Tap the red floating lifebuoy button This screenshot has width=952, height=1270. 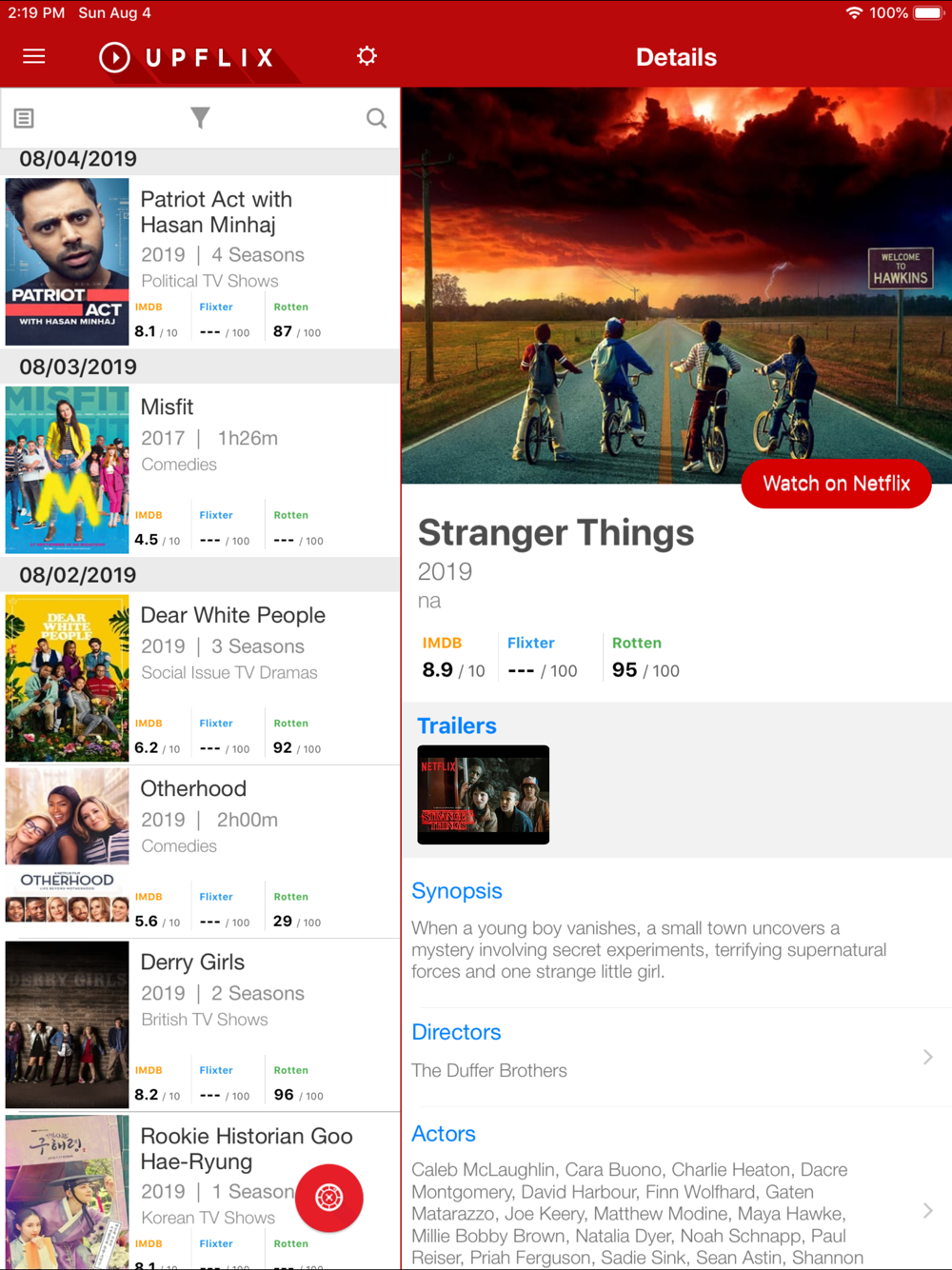[x=329, y=1198]
